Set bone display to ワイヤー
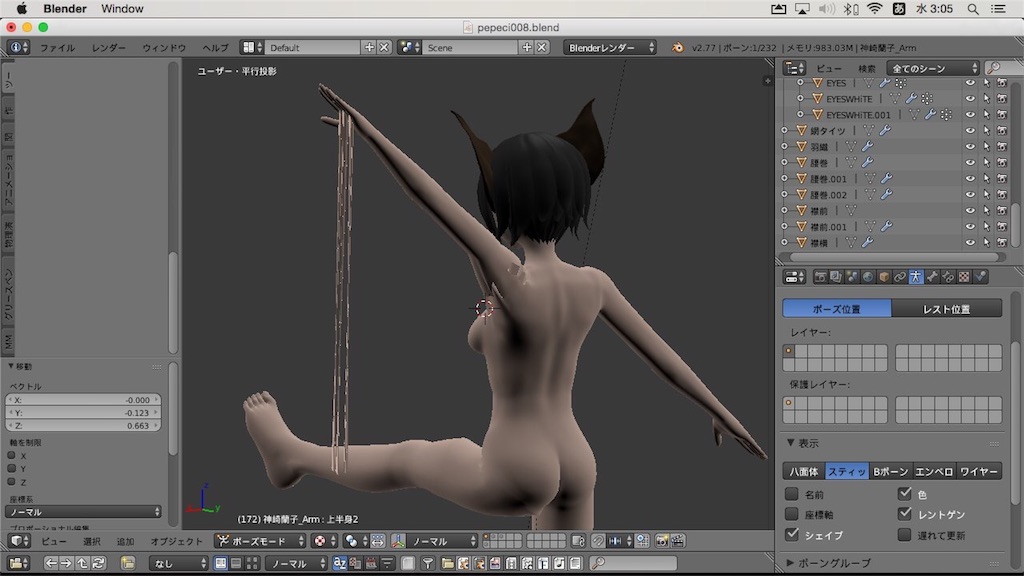The width and height of the screenshot is (1024, 576). tap(979, 471)
